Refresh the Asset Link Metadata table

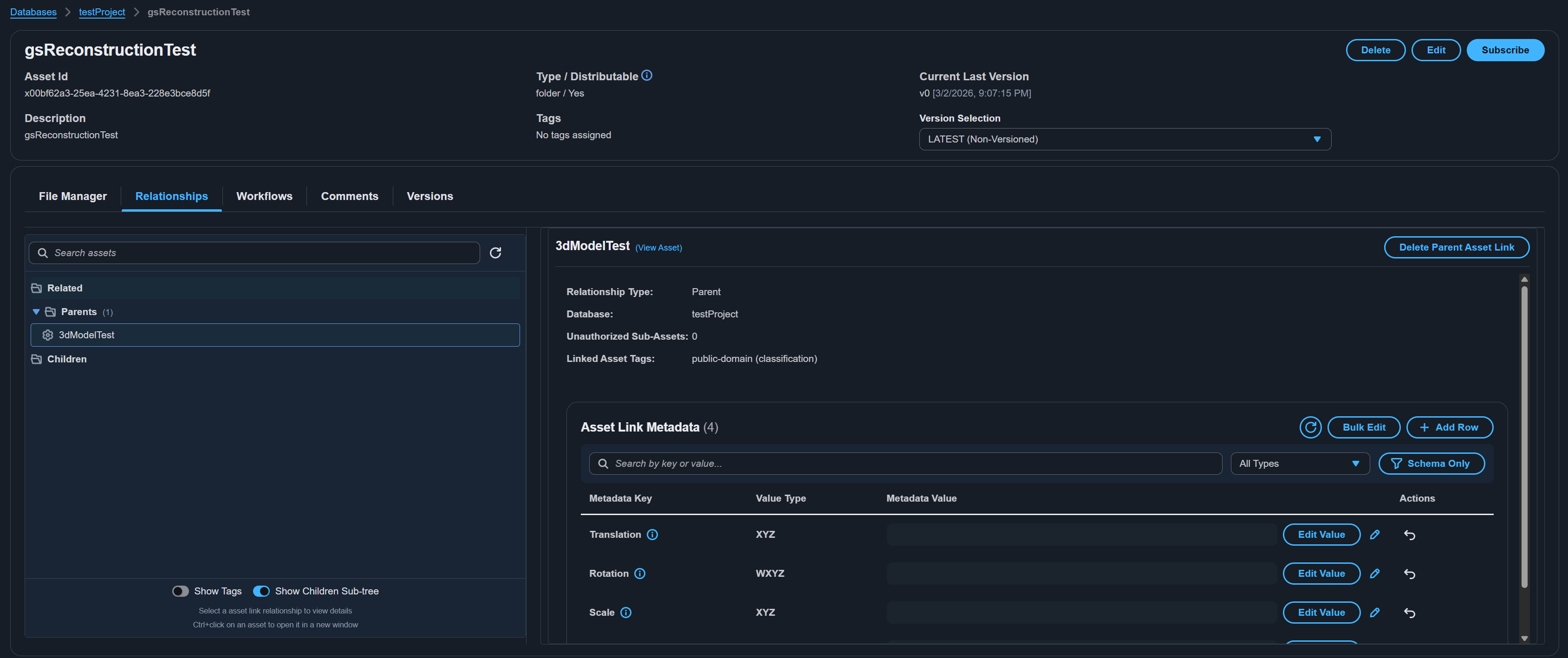click(1310, 427)
